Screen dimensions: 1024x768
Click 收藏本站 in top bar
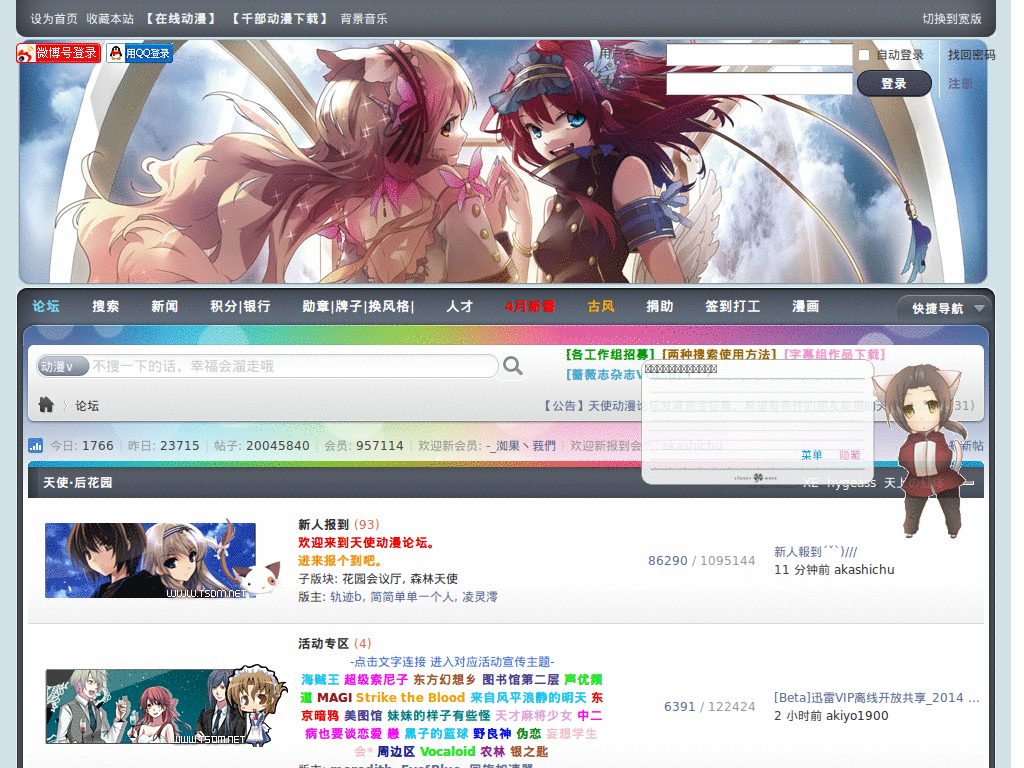110,19
